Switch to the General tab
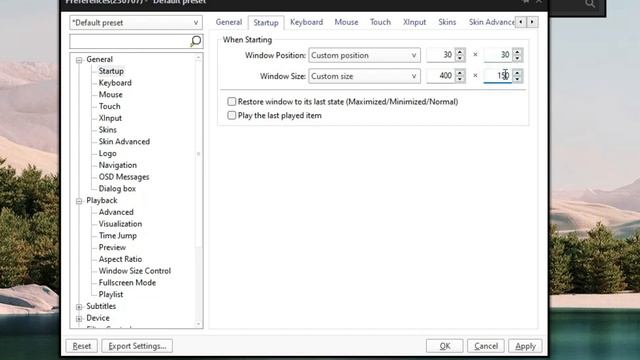This screenshot has width=640, height=360. pyautogui.click(x=229, y=22)
